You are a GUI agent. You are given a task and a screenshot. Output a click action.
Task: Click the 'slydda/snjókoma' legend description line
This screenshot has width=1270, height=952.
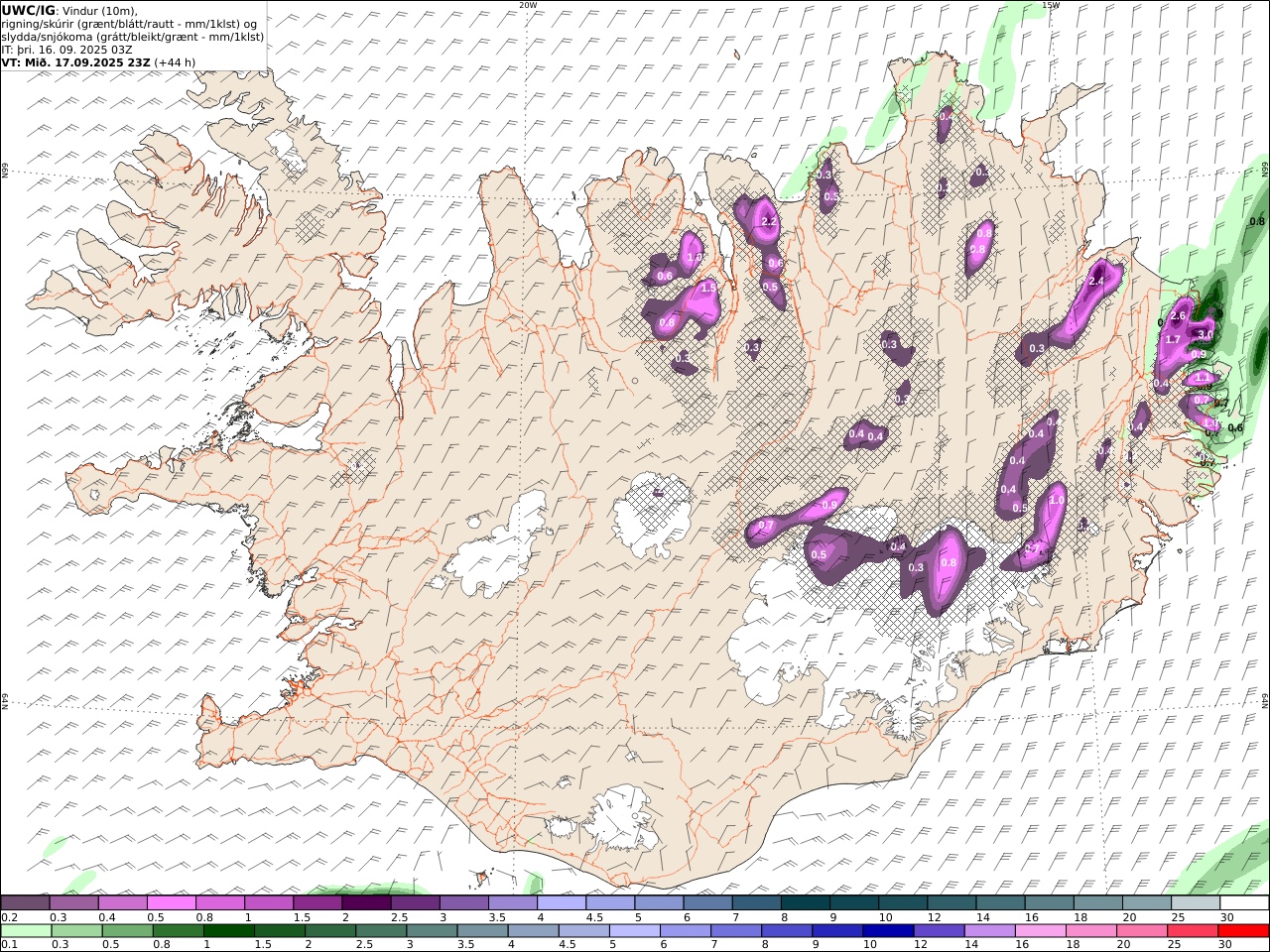pos(133,37)
